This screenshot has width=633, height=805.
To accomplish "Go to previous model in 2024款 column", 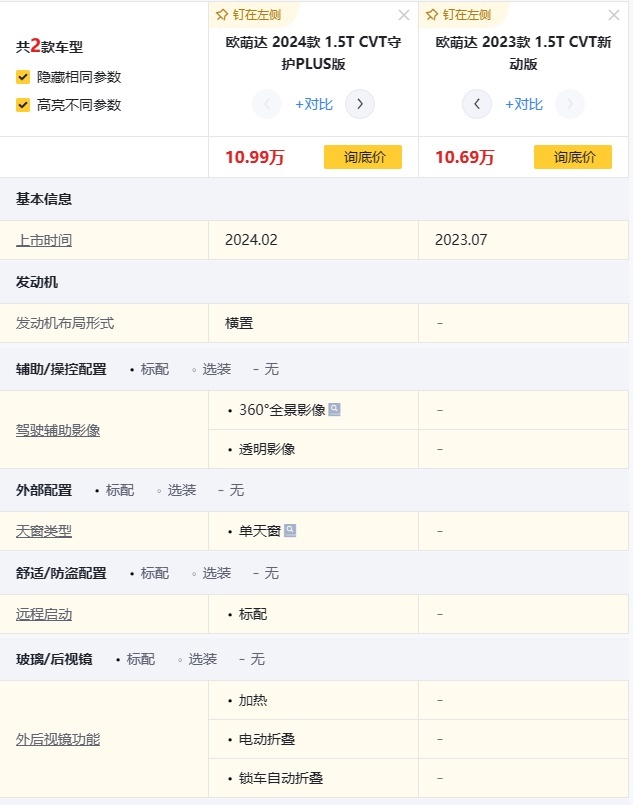I will 267,104.
